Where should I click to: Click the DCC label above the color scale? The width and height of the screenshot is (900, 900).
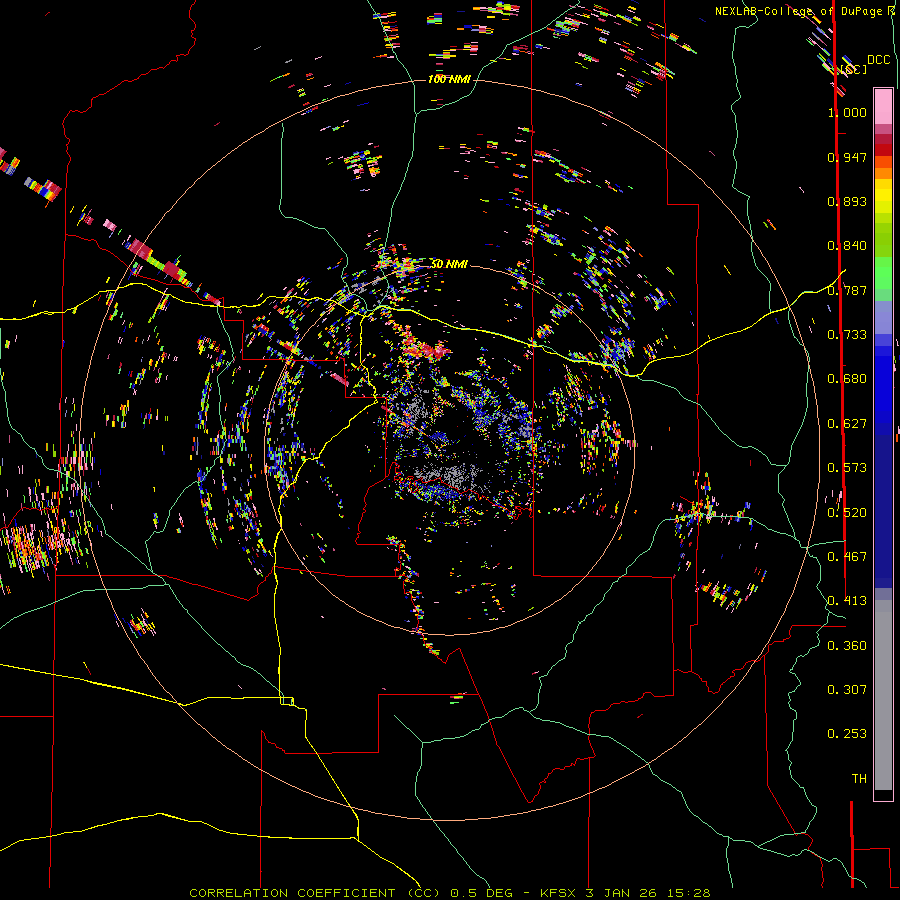point(879,60)
